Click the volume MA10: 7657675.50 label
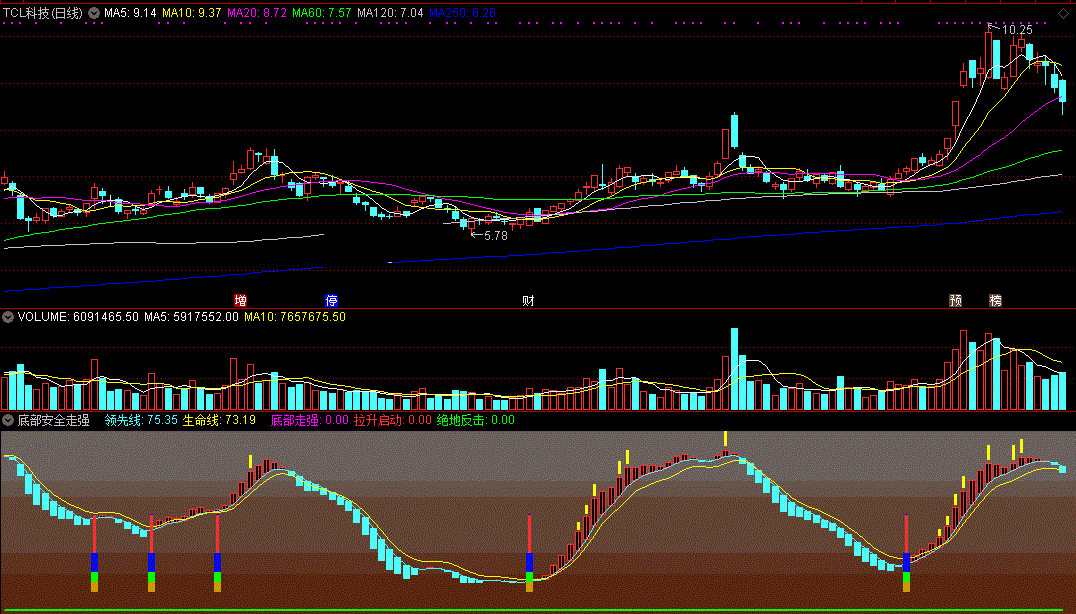The image size is (1076, 614). 295,317
